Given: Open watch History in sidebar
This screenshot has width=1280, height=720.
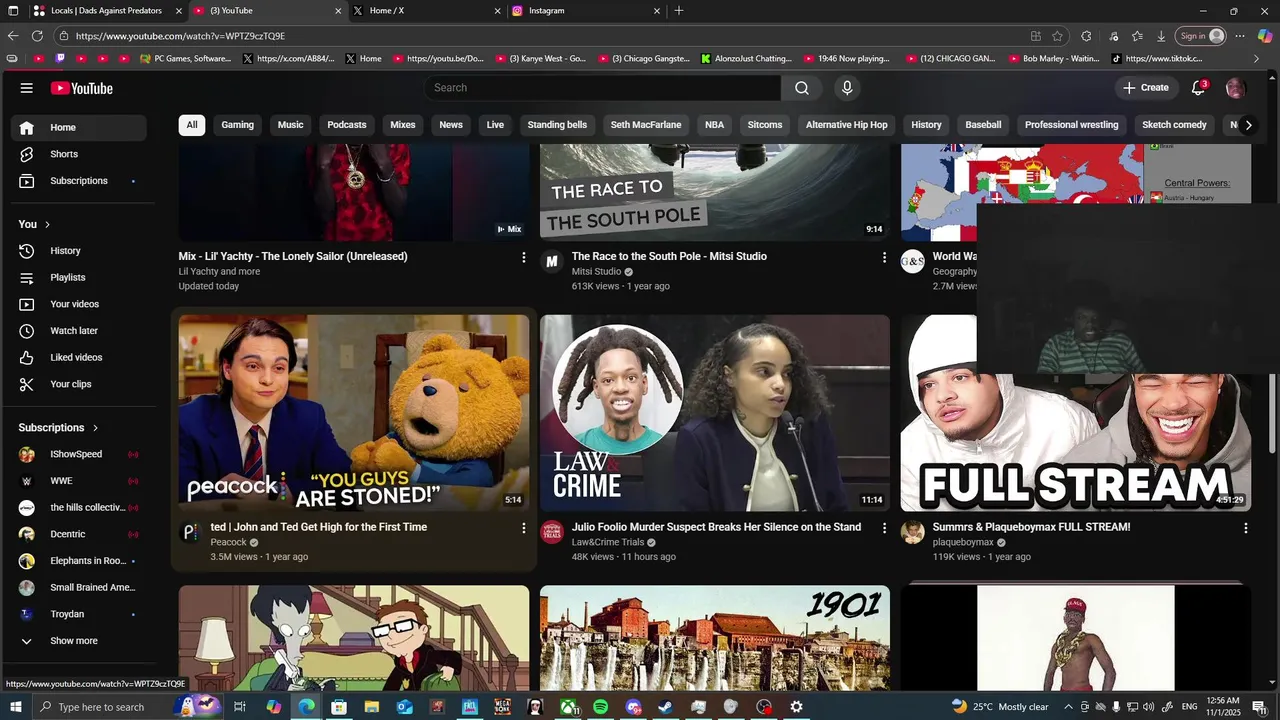Looking at the screenshot, I should coord(79,251).
